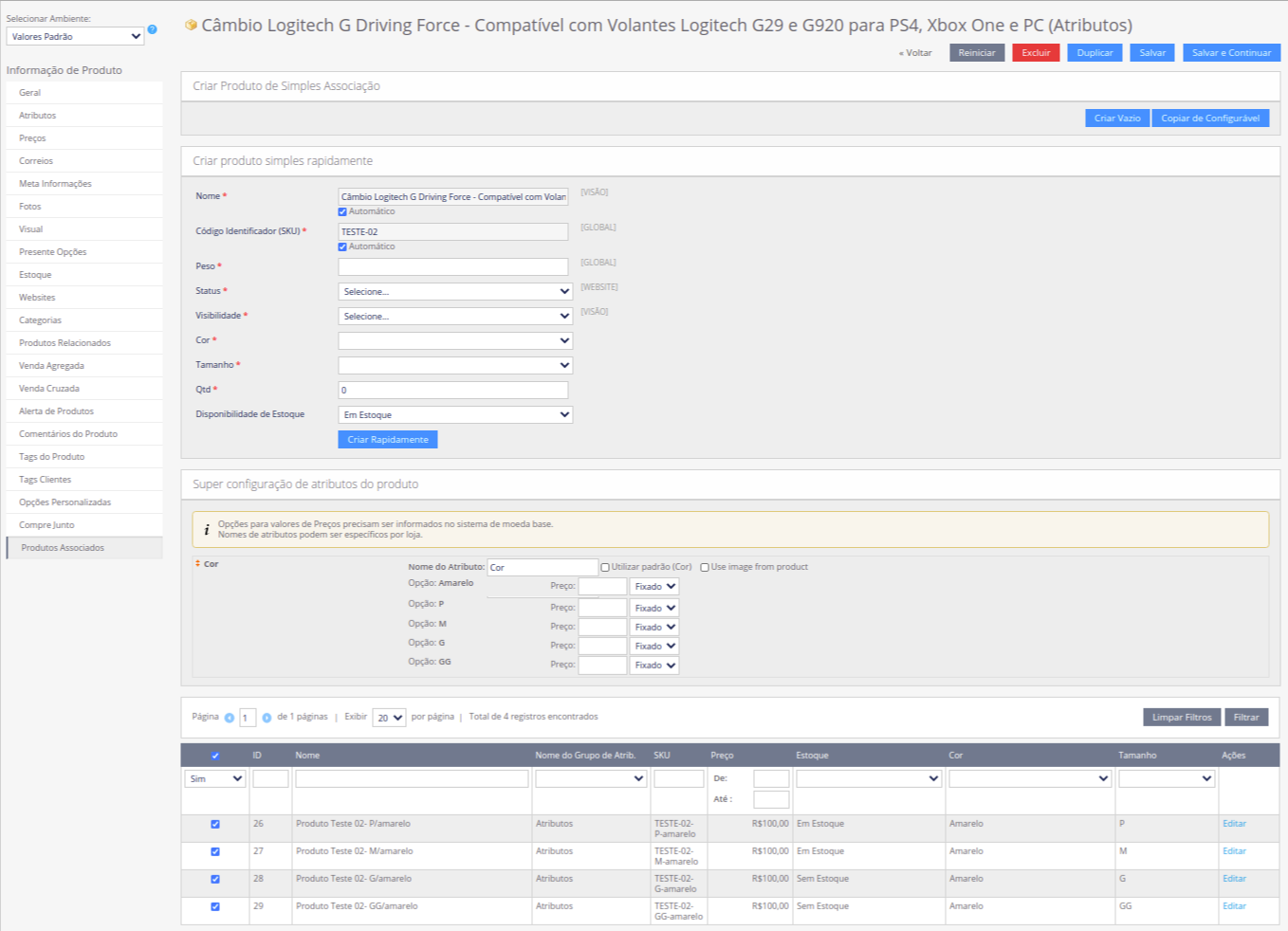
Task: Click Copiar de Configurável button
Action: (x=1210, y=119)
